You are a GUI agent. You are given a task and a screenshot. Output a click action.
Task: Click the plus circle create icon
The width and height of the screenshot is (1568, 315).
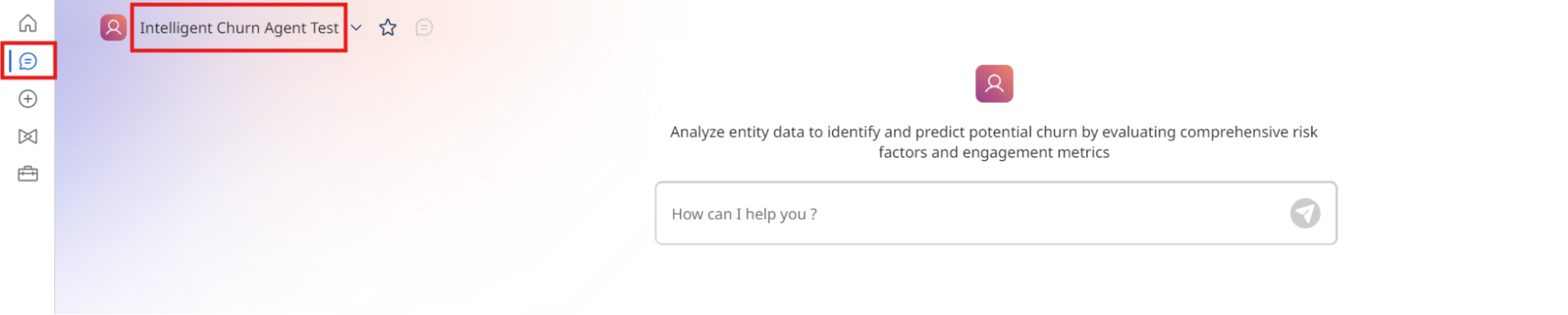(x=28, y=99)
